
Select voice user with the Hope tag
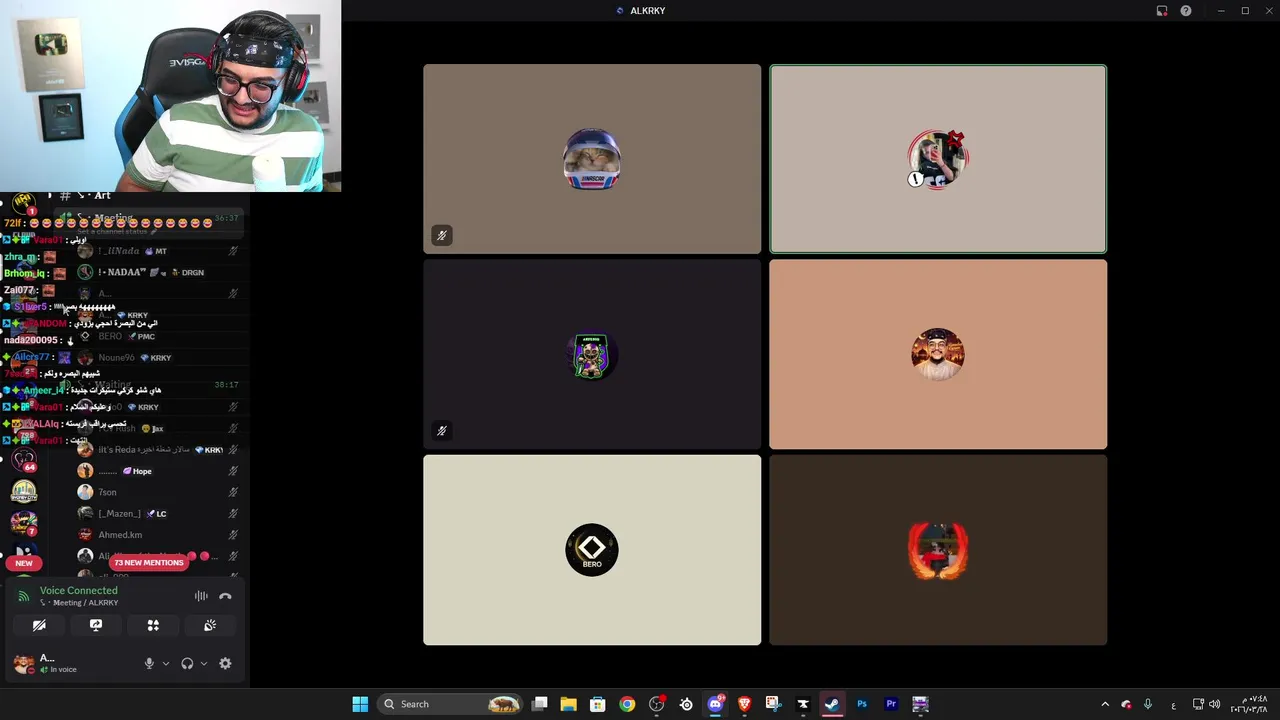coord(158,471)
